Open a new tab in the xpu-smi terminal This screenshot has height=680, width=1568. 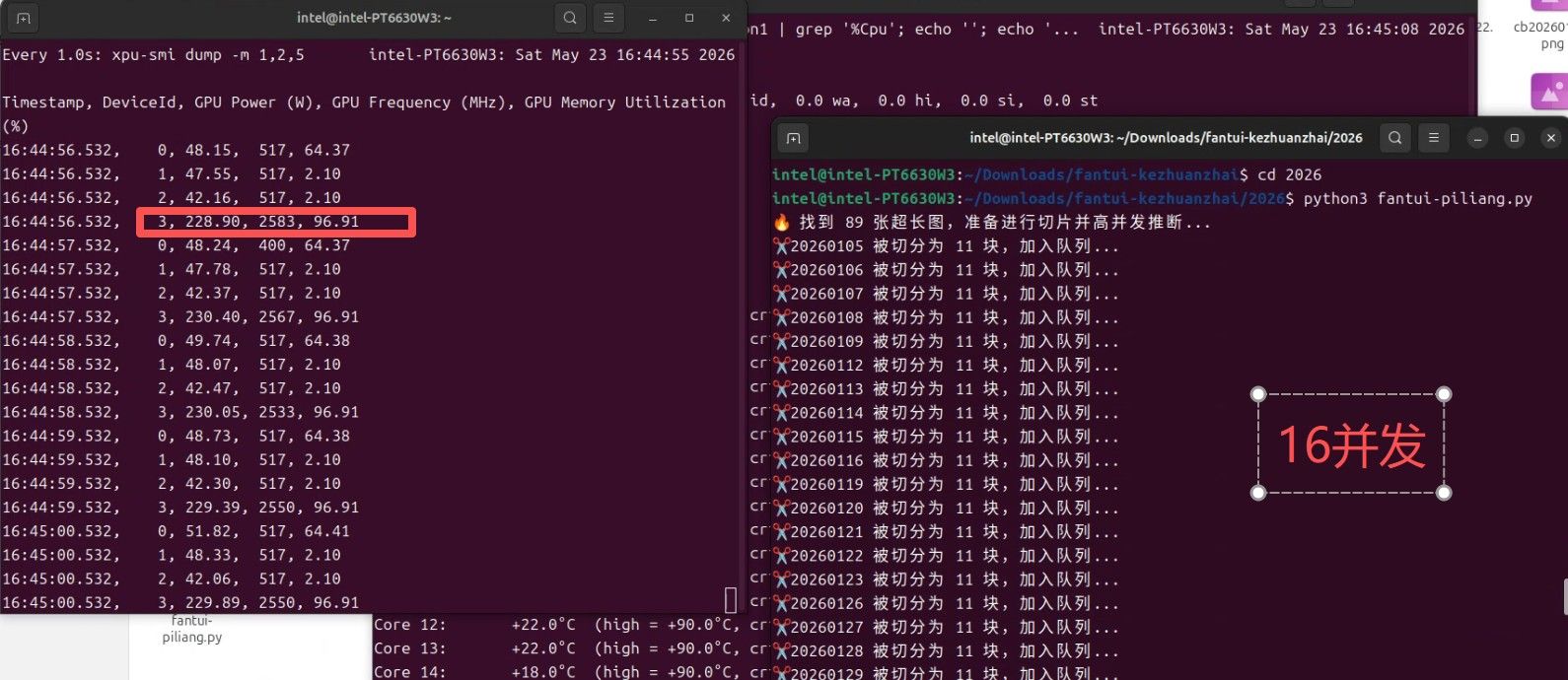click(24, 18)
